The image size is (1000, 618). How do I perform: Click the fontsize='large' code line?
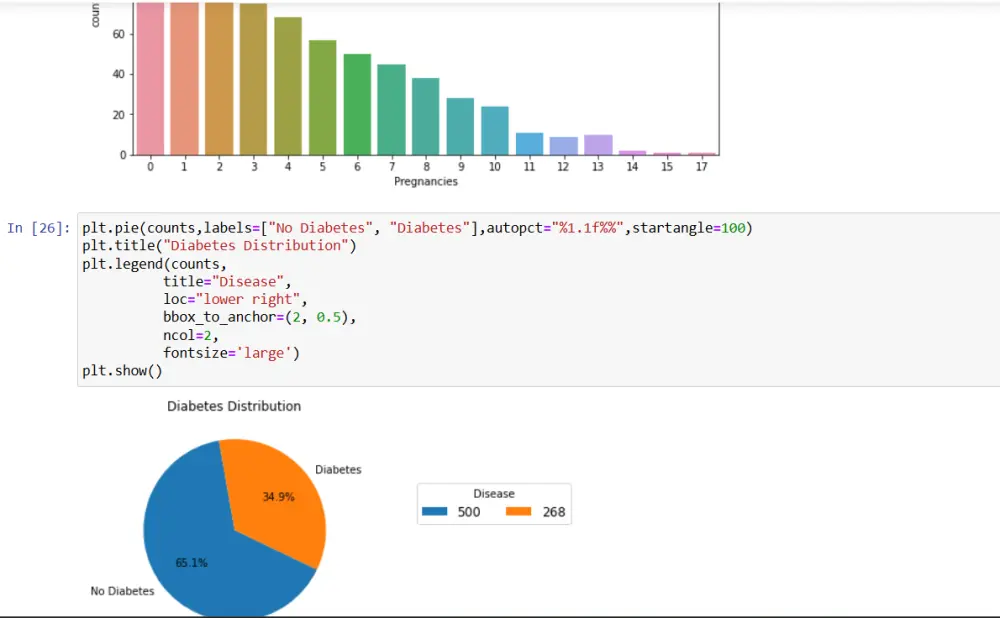pyautogui.click(x=231, y=353)
